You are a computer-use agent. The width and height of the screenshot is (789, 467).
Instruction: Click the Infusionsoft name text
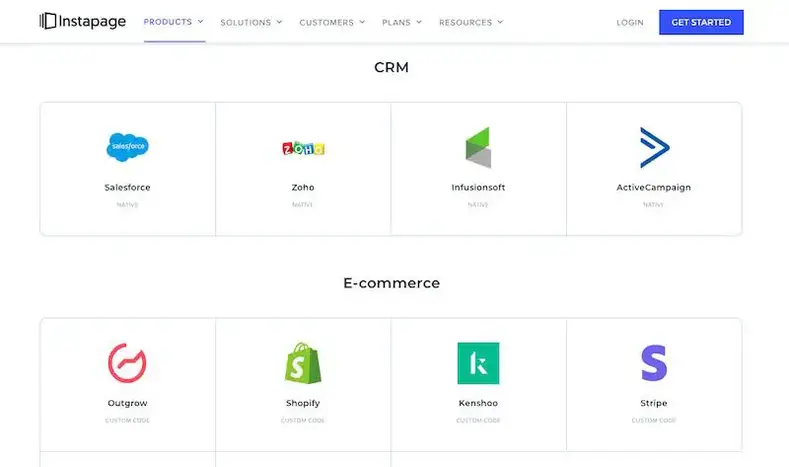point(478,187)
